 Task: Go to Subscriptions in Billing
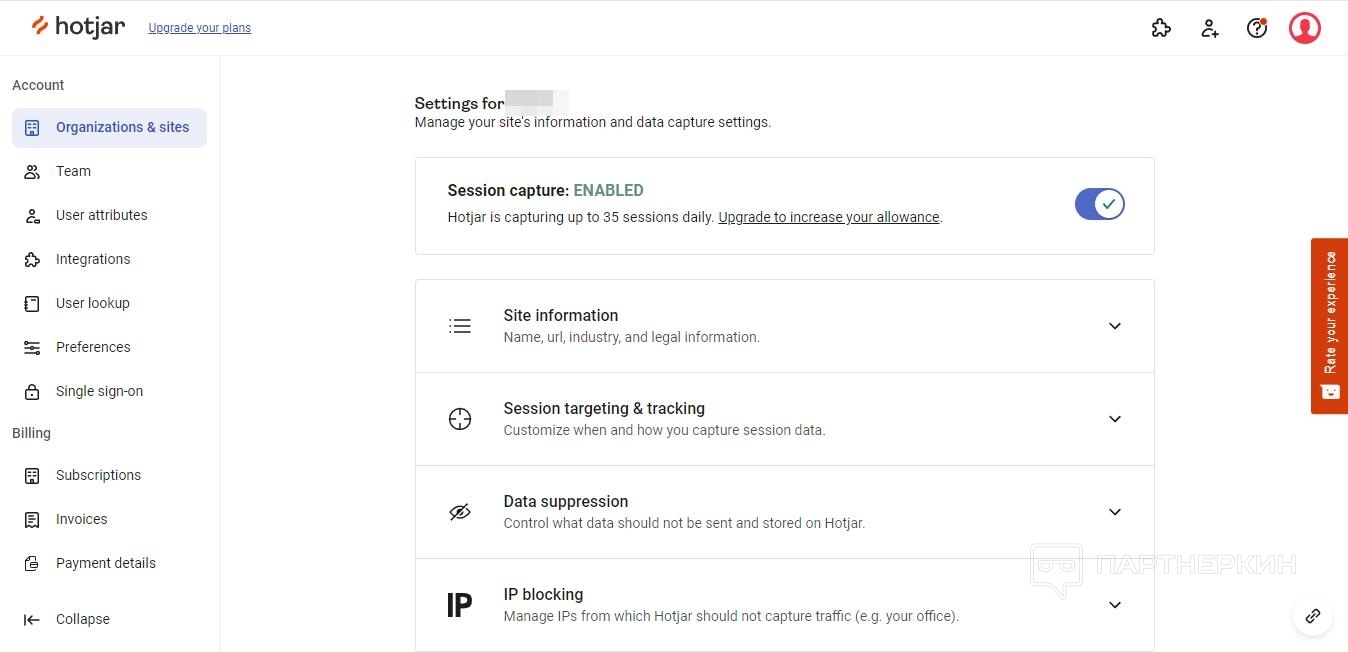coord(98,475)
